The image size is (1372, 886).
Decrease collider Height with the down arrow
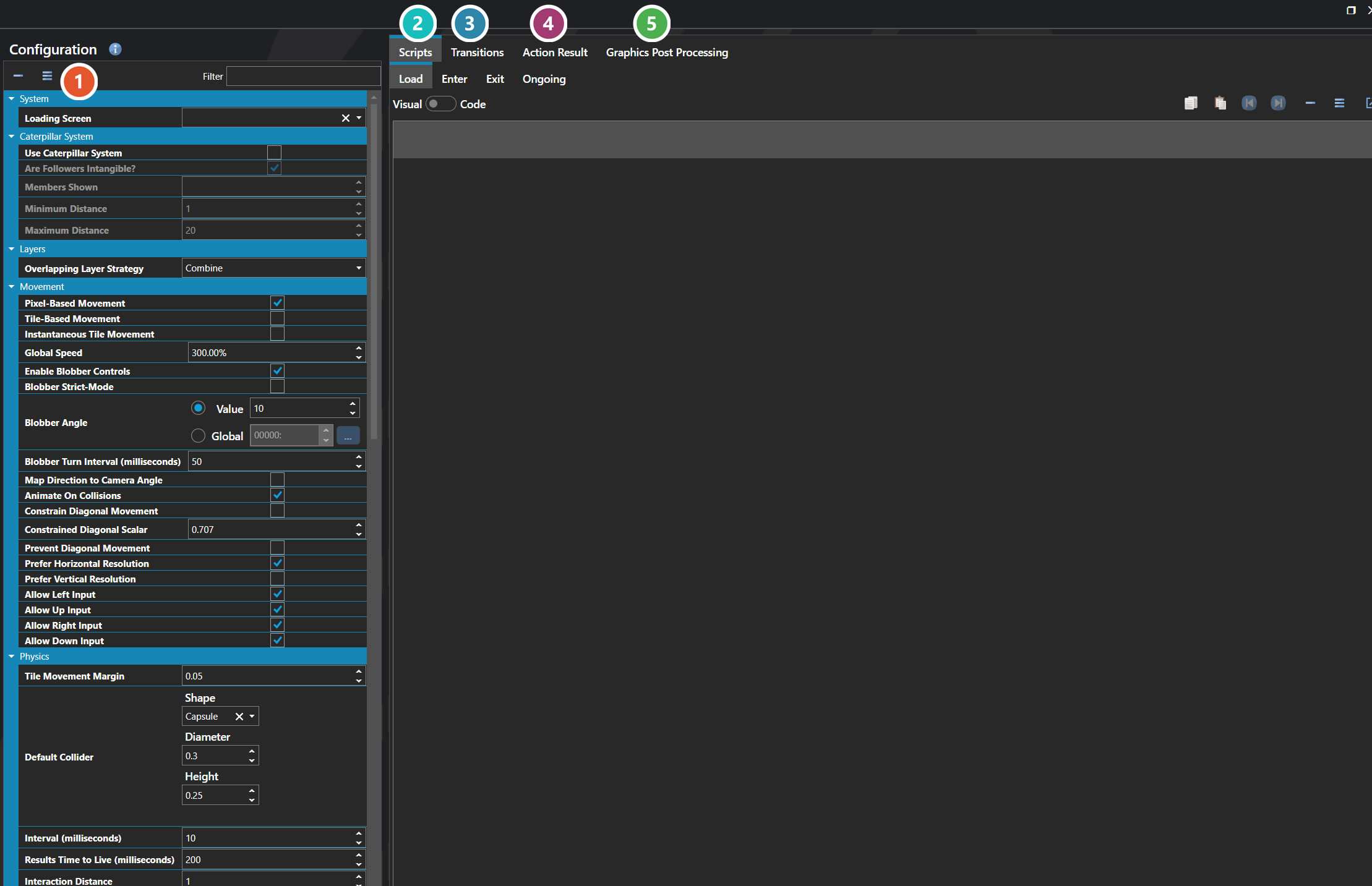tap(252, 800)
